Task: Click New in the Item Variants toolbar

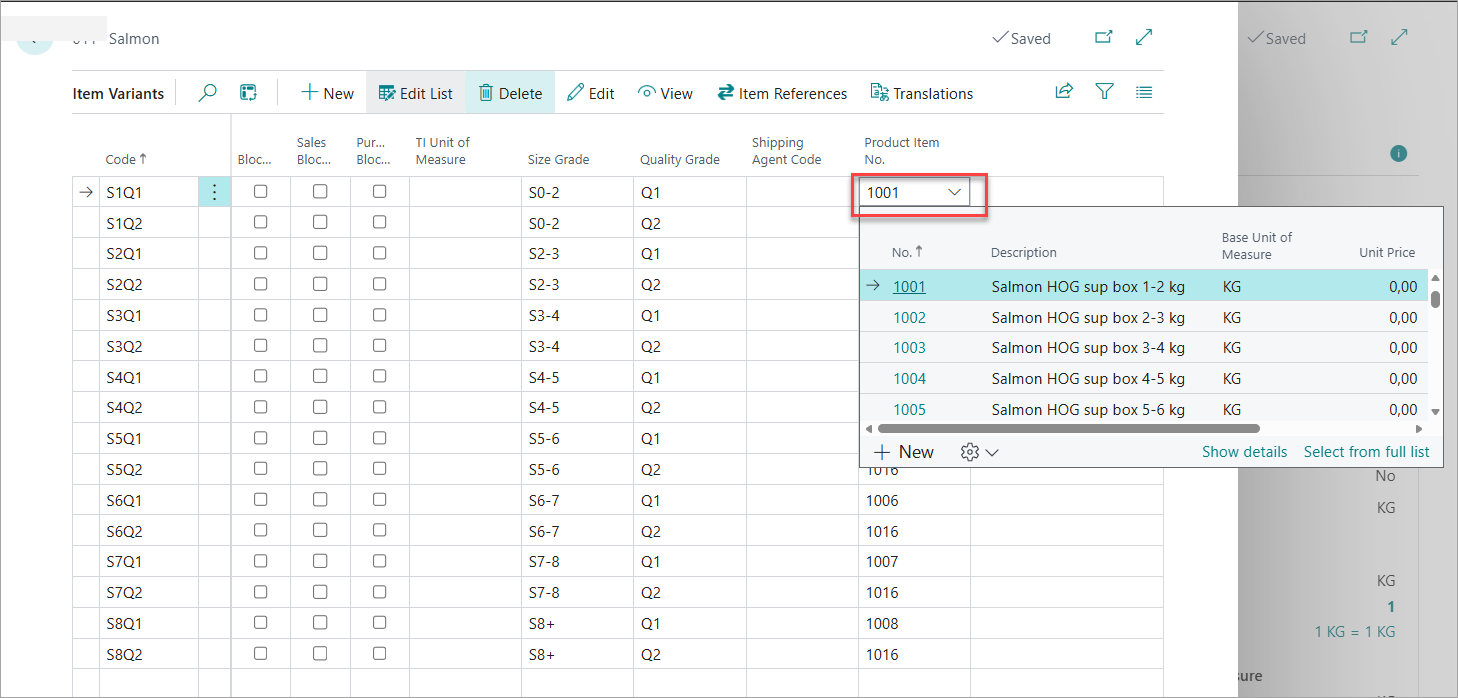Action: 327,93
